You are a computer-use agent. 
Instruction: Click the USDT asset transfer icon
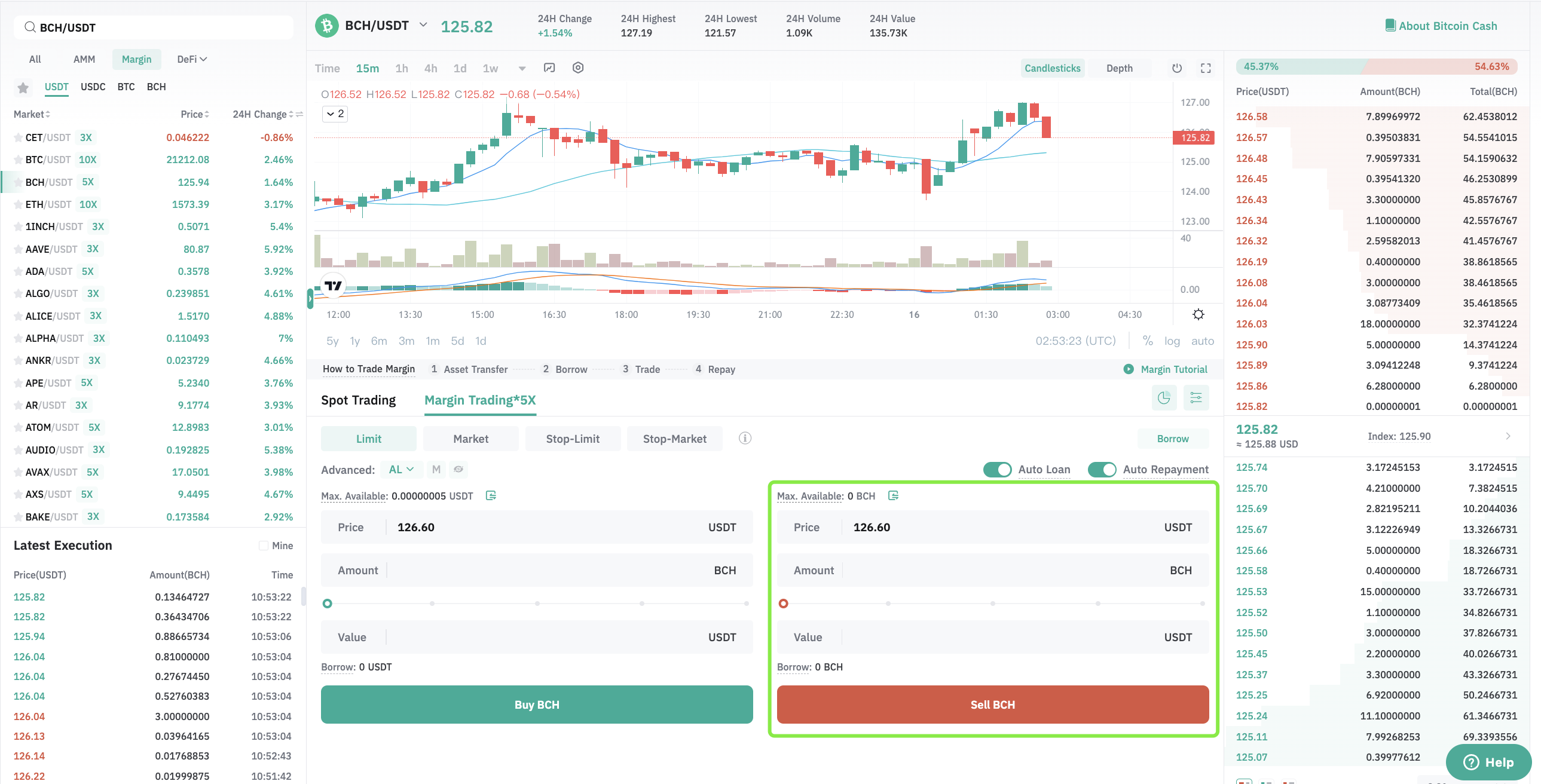click(x=491, y=495)
